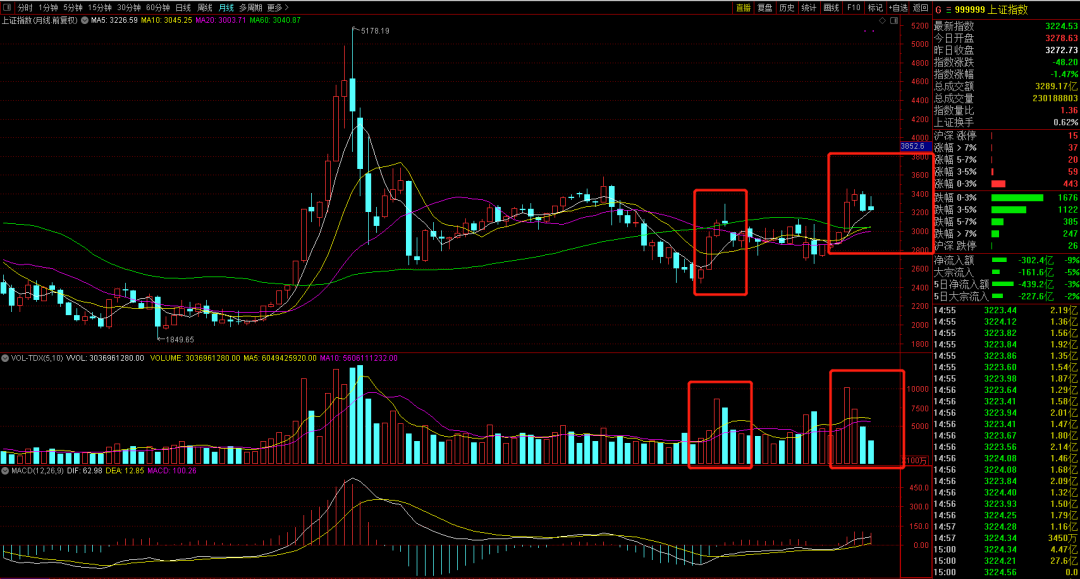1080x579 pixels.
Task: Open the 统计 statistics button
Action: pos(809,8)
